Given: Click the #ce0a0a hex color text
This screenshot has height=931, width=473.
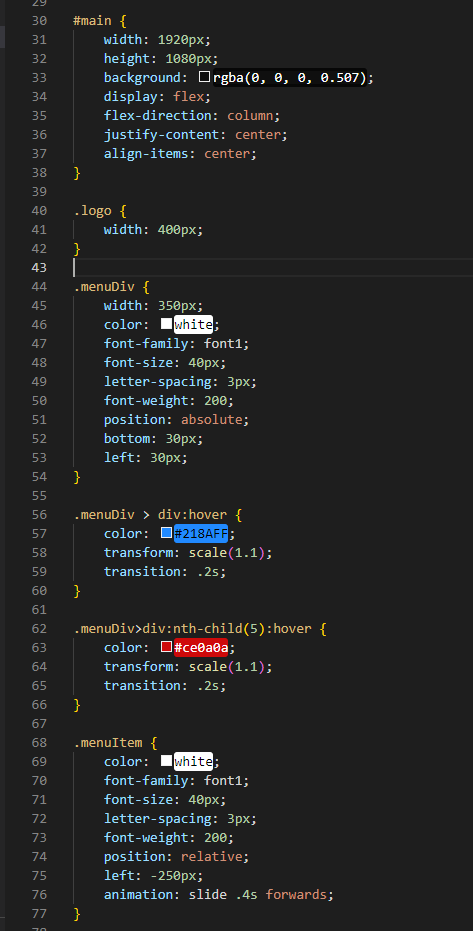Looking at the screenshot, I should tap(201, 648).
